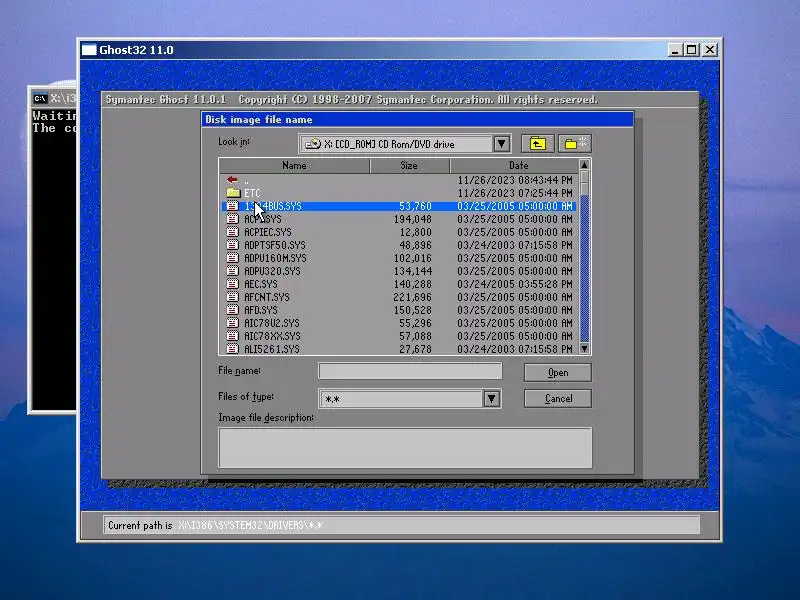800x600 pixels.
Task: Click the ETC folder icon
Action: [x=233, y=193]
